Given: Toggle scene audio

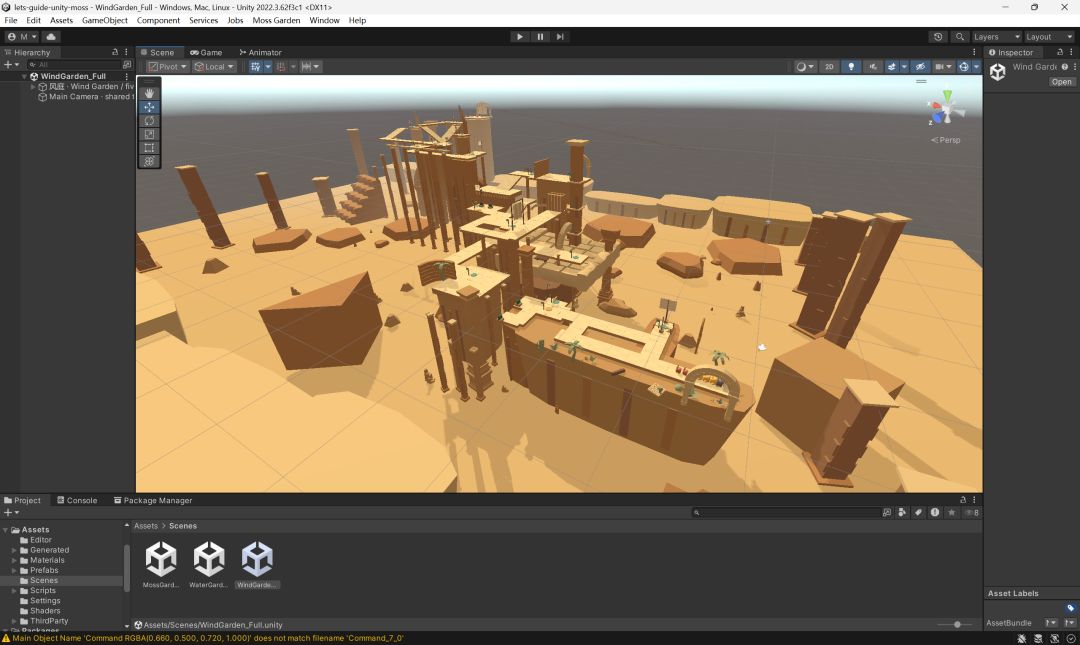Looking at the screenshot, I should [x=873, y=67].
